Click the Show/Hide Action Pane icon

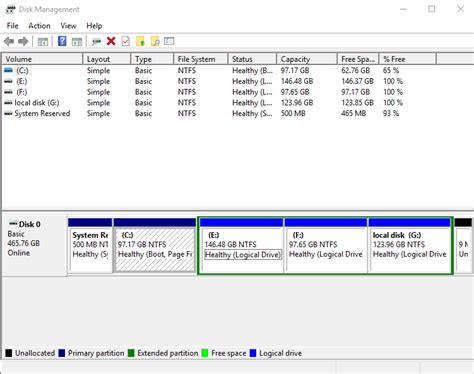77,42
